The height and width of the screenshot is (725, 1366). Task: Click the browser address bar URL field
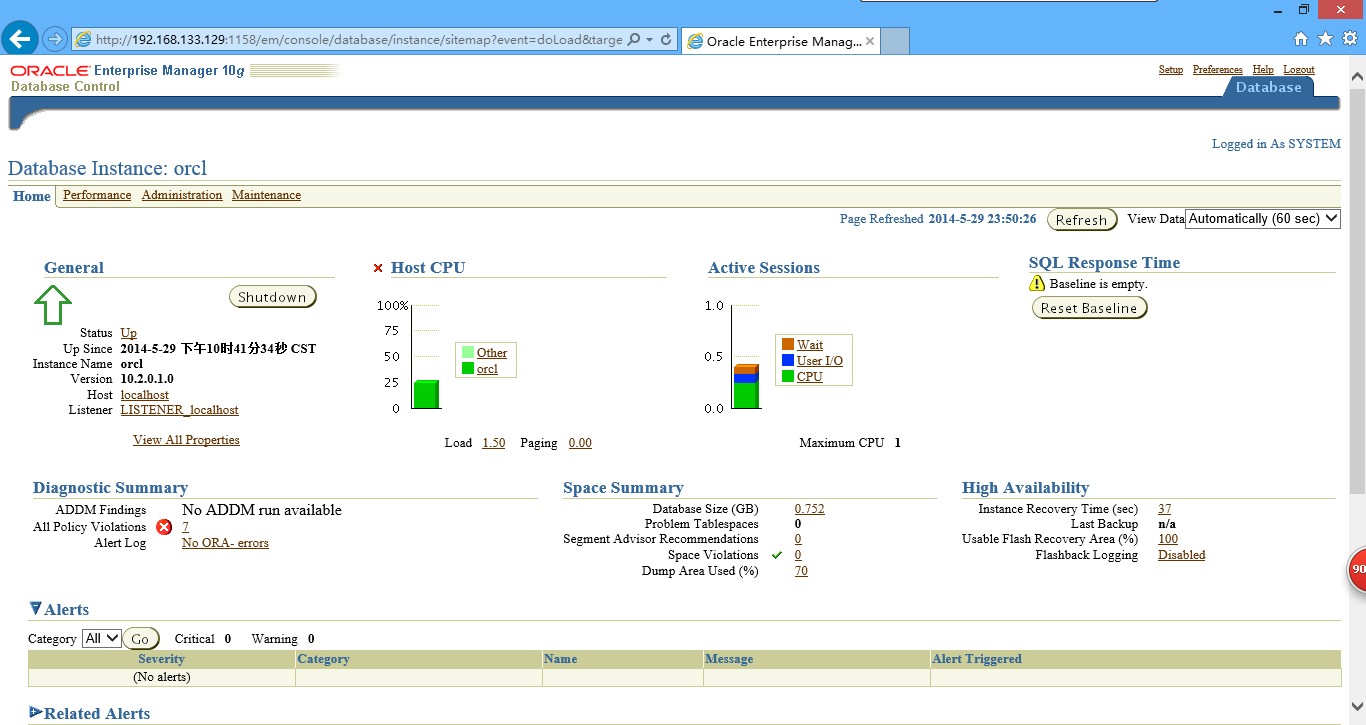pyautogui.click(x=357, y=40)
